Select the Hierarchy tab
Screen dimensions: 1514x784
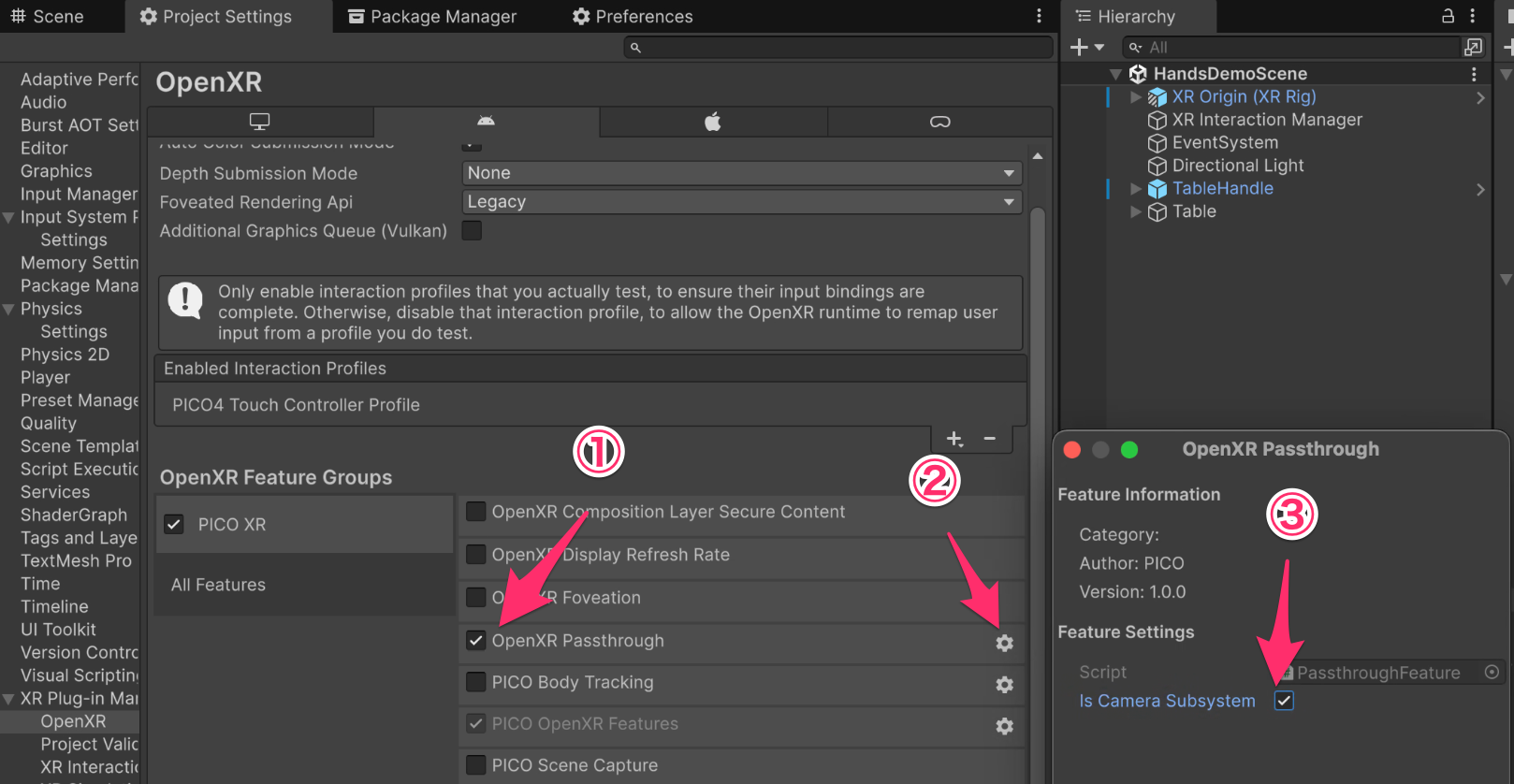click(x=1126, y=17)
